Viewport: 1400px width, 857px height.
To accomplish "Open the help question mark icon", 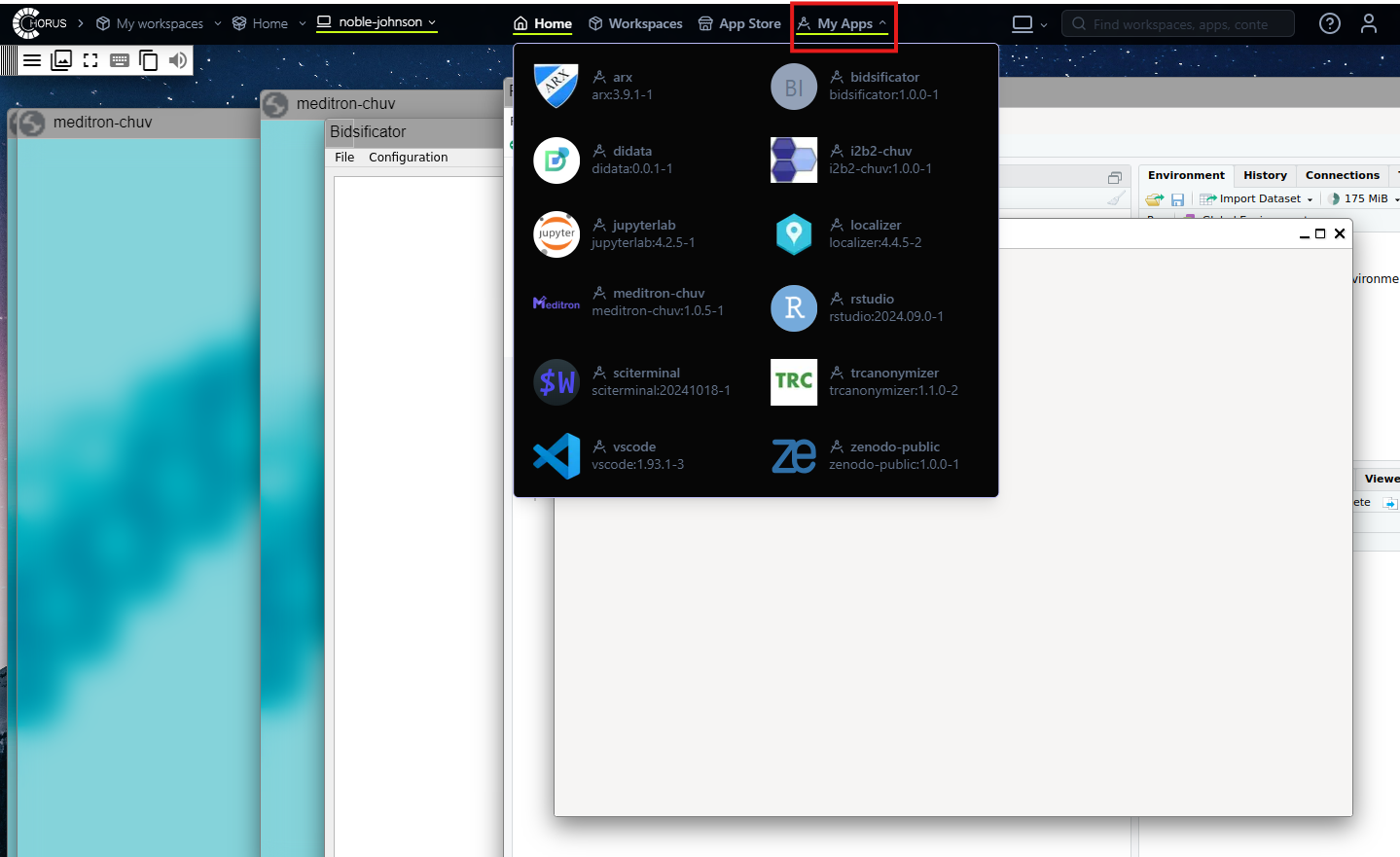I will (x=1330, y=23).
